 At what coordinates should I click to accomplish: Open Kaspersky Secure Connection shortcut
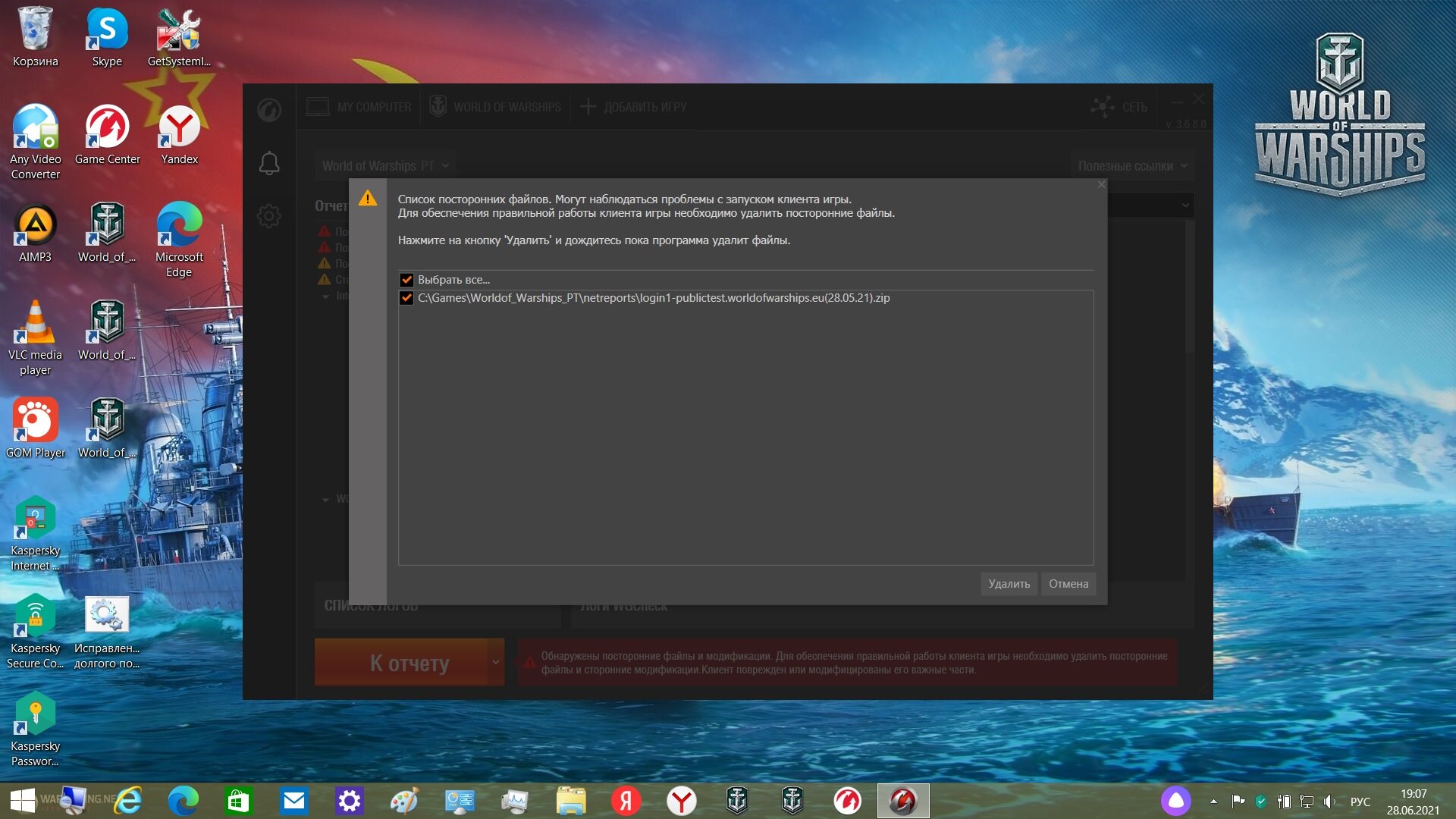coord(35,631)
